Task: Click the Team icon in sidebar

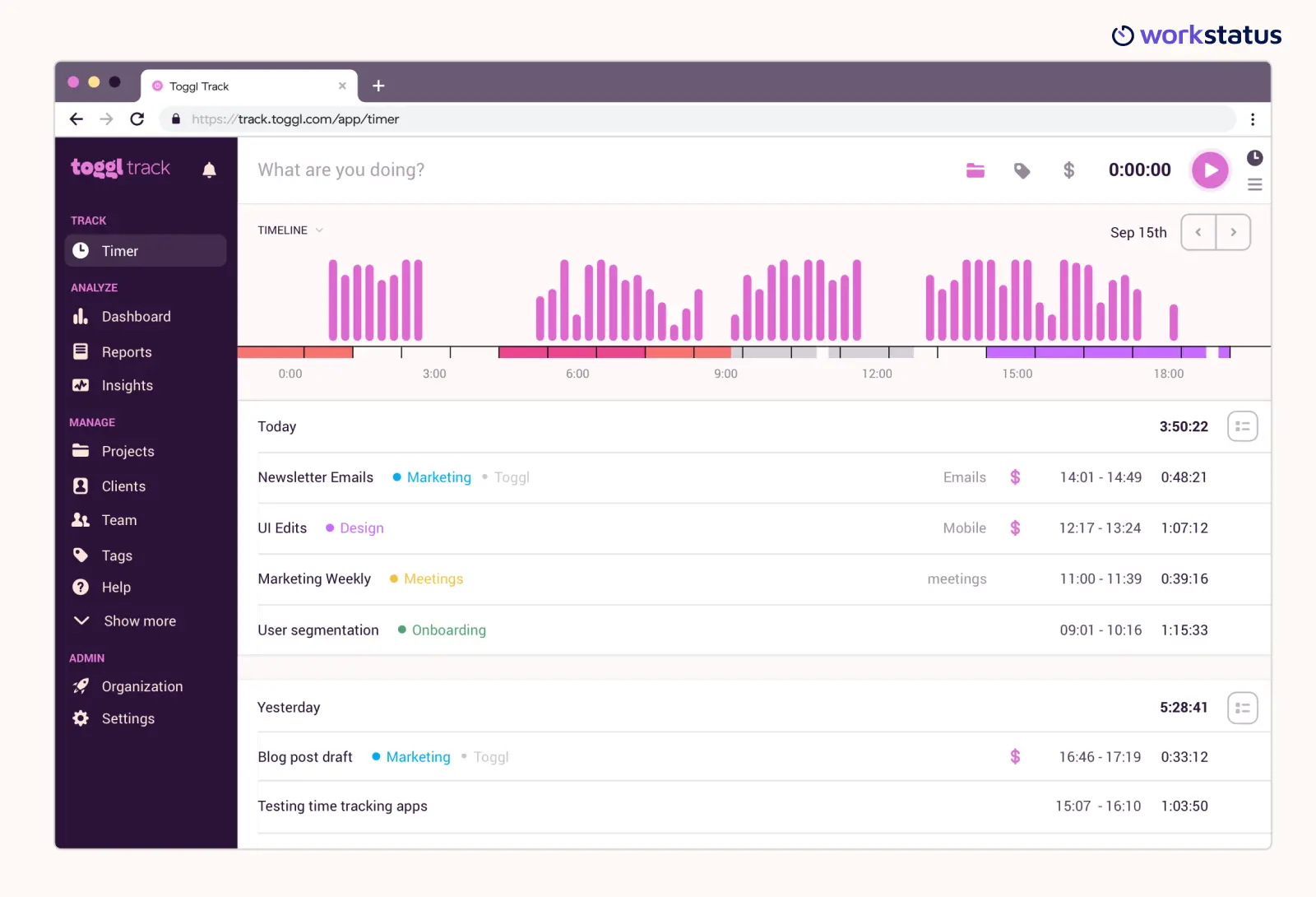Action: coord(81,520)
